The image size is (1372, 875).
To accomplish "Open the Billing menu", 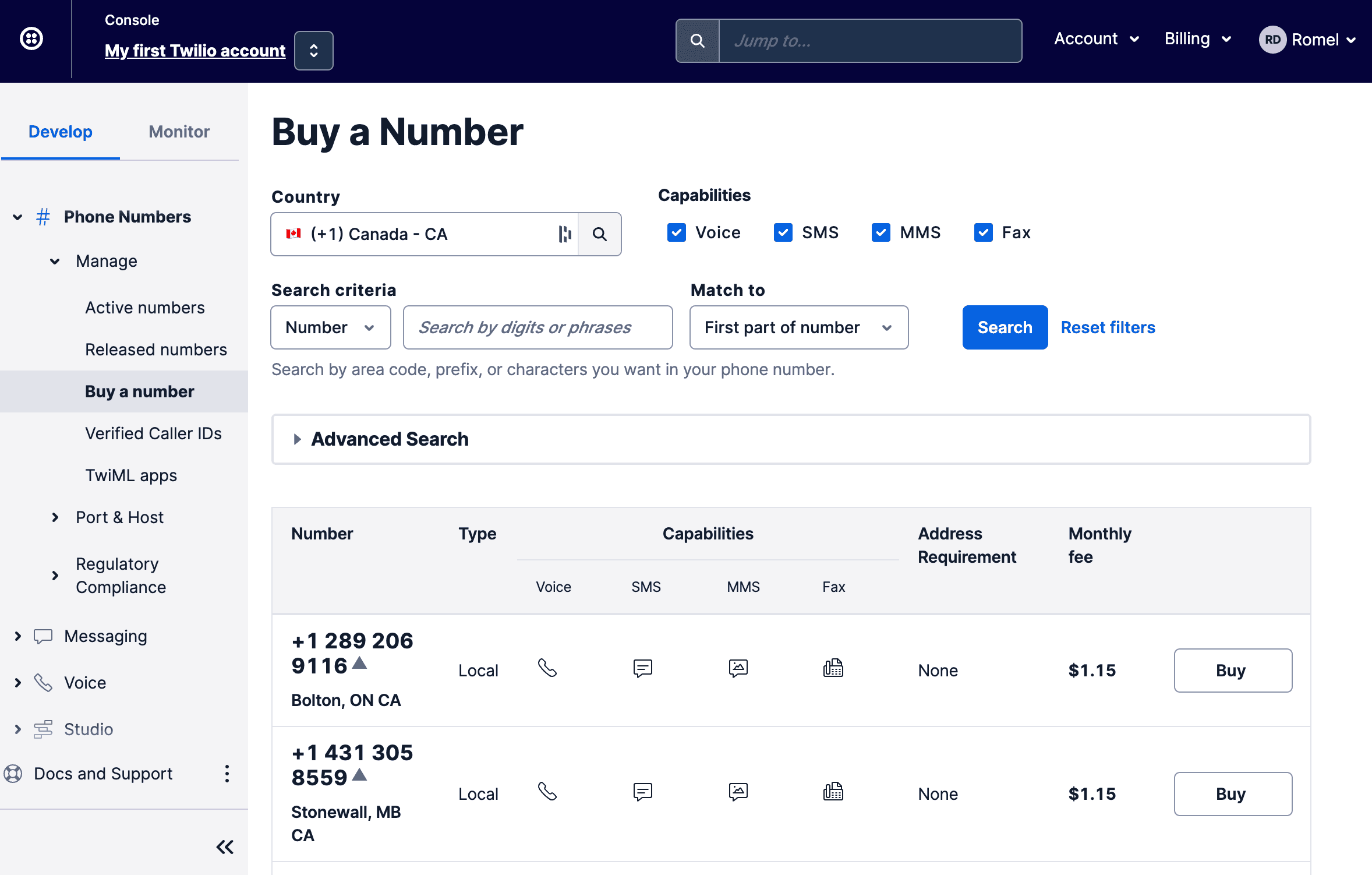I will click(1198, 39).
